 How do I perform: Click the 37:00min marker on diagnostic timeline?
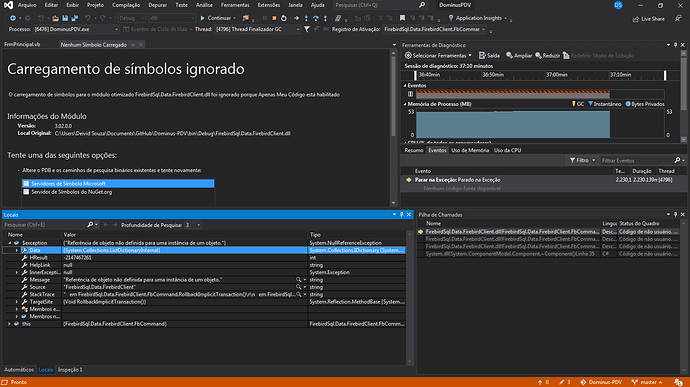pos(557,75)
